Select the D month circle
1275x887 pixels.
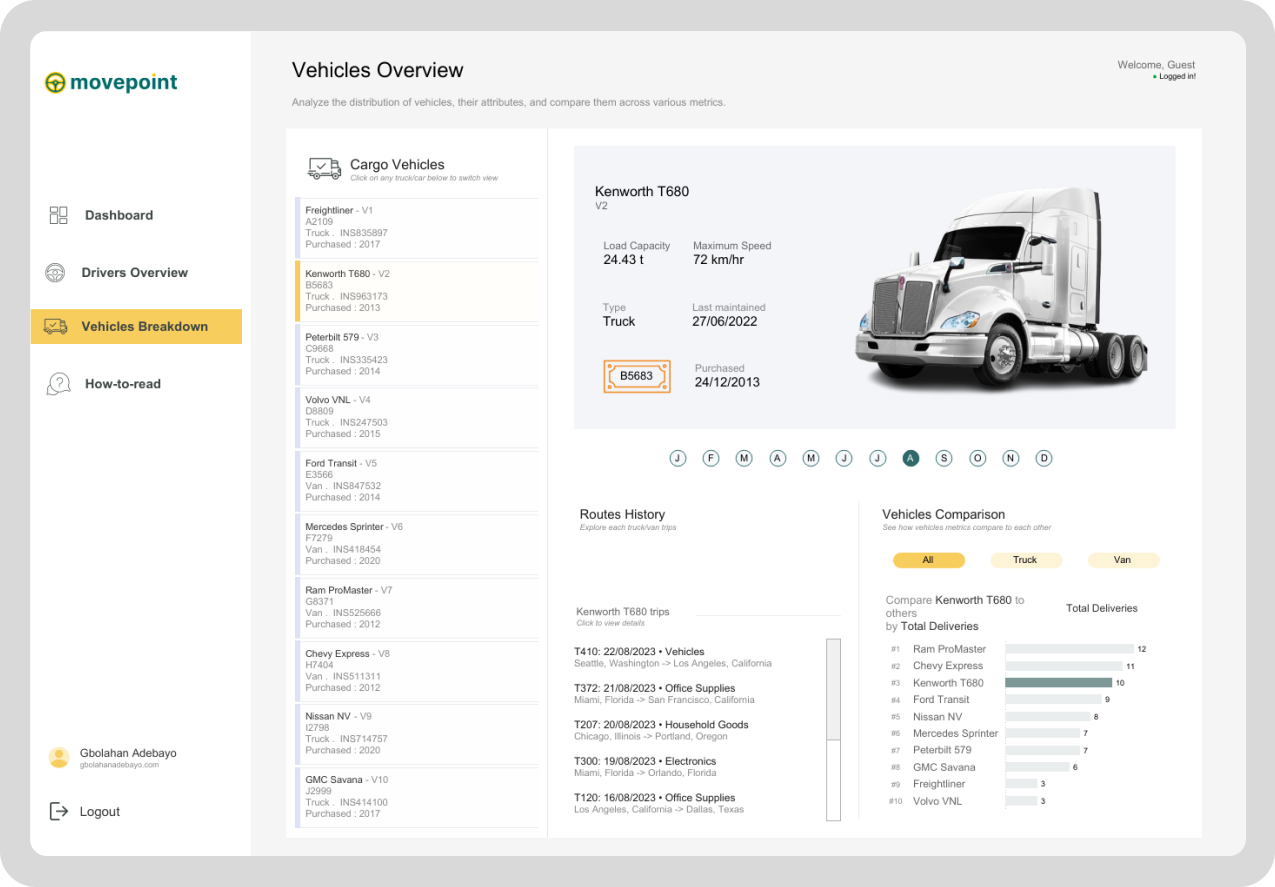coord(1044,458)
